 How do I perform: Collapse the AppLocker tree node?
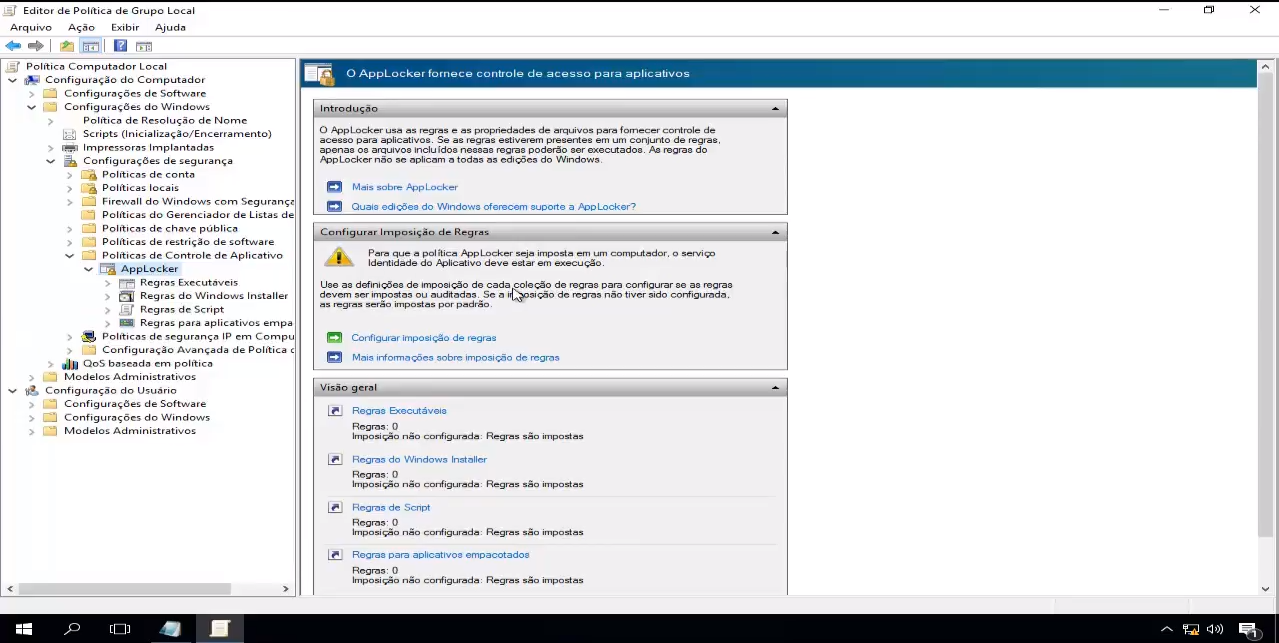tap(88, 269)
